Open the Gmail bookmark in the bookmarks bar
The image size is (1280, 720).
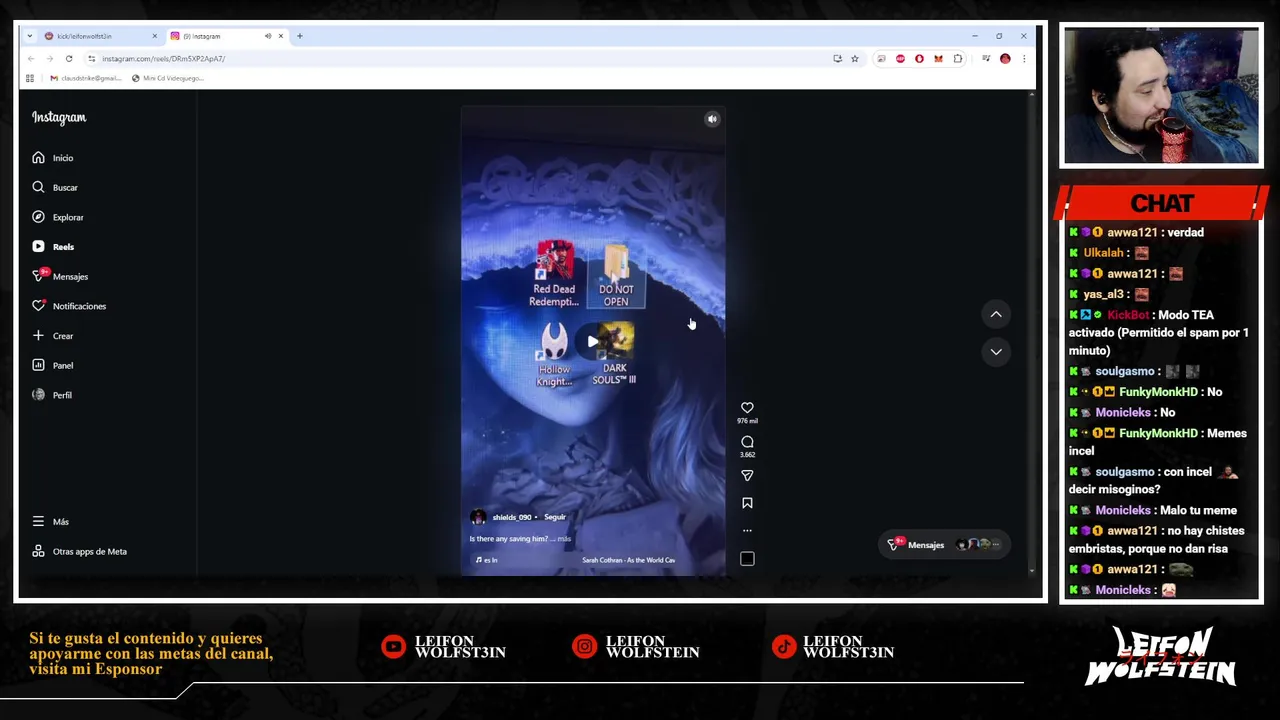click(85, 78)
